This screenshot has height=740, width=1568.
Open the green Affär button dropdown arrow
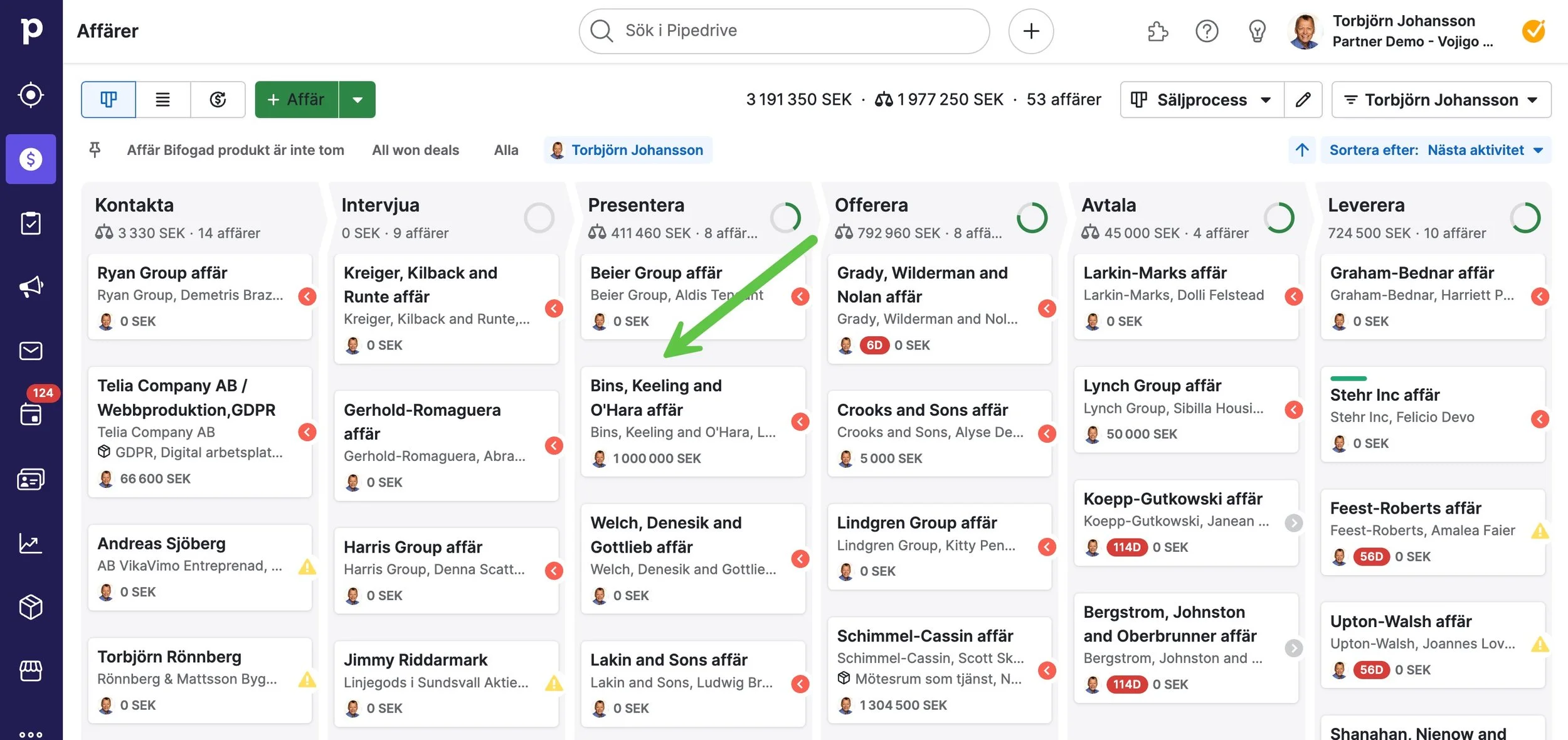click(358, 100)
